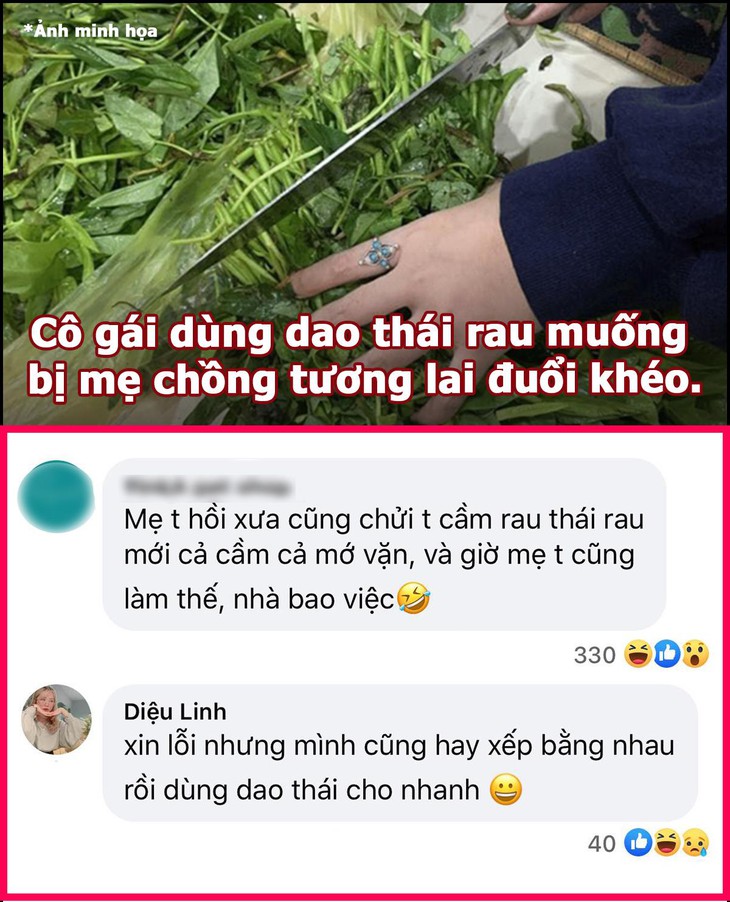Click the Sad reaction on Diệu Linh's comment

click(x=695, y=843)
